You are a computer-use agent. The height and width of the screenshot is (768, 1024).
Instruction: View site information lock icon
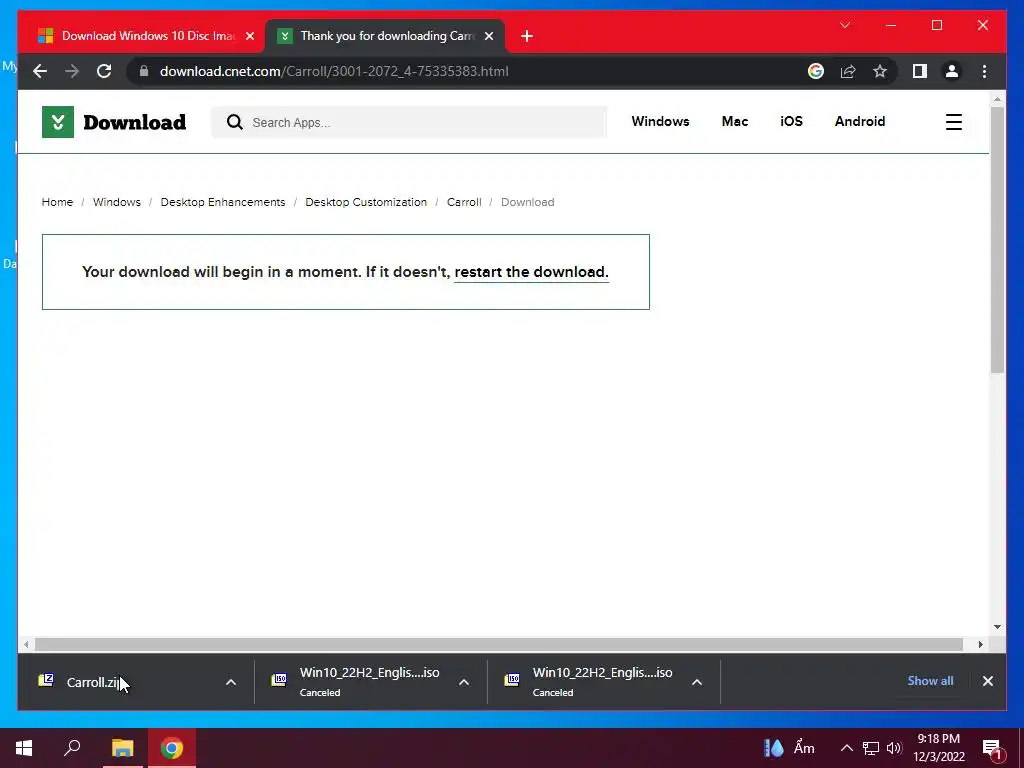(x=144, y=71)
